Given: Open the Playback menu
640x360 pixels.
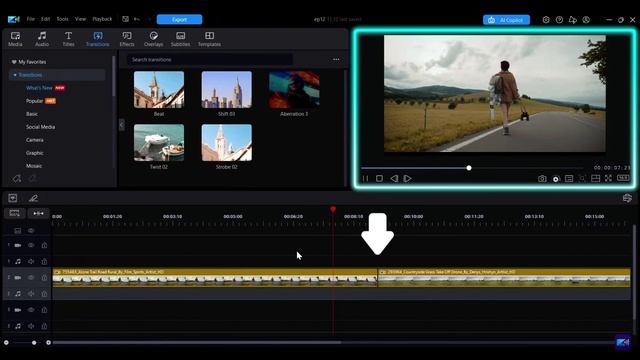Looking at the screenshot, I should (102, 19).
